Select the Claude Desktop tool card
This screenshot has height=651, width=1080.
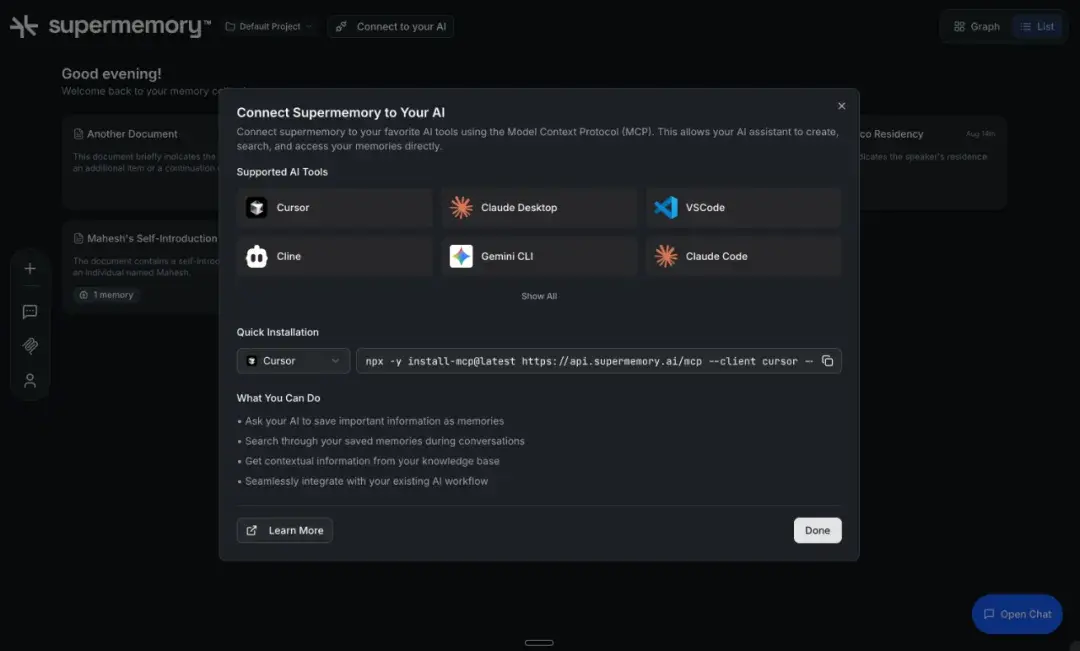tap(539, 207)
